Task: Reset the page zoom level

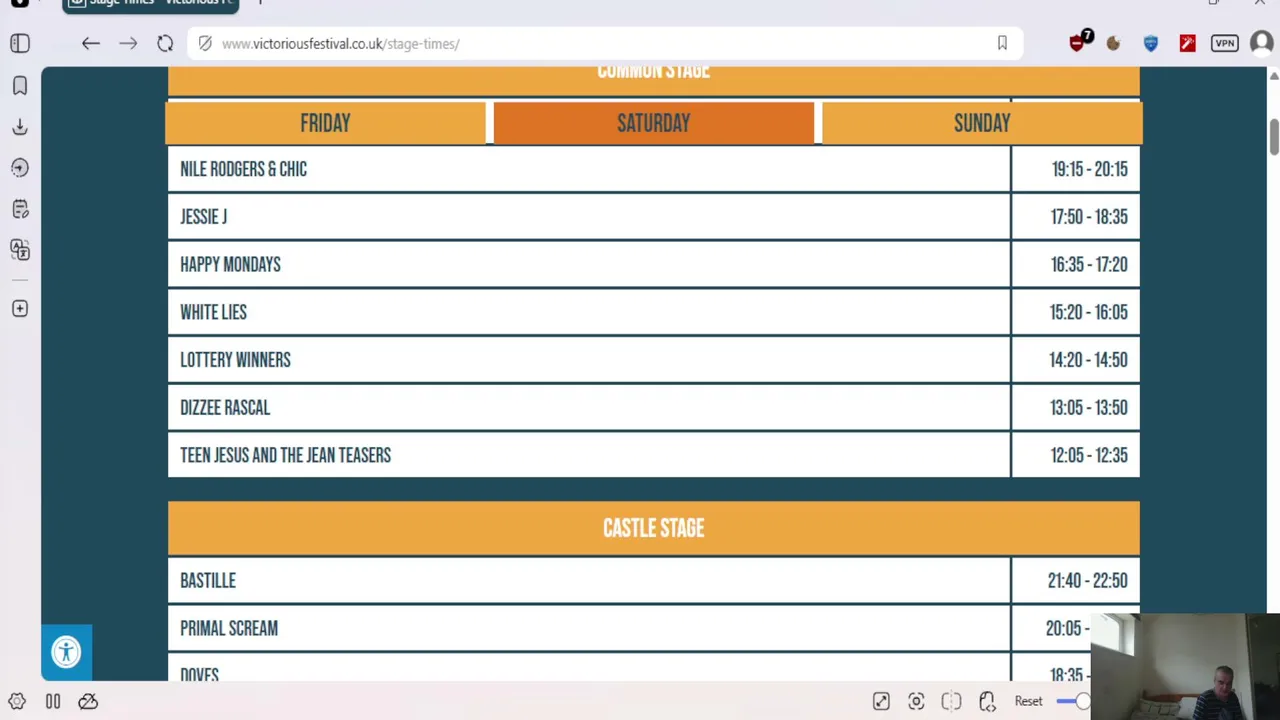Action: click(1028, 702)
